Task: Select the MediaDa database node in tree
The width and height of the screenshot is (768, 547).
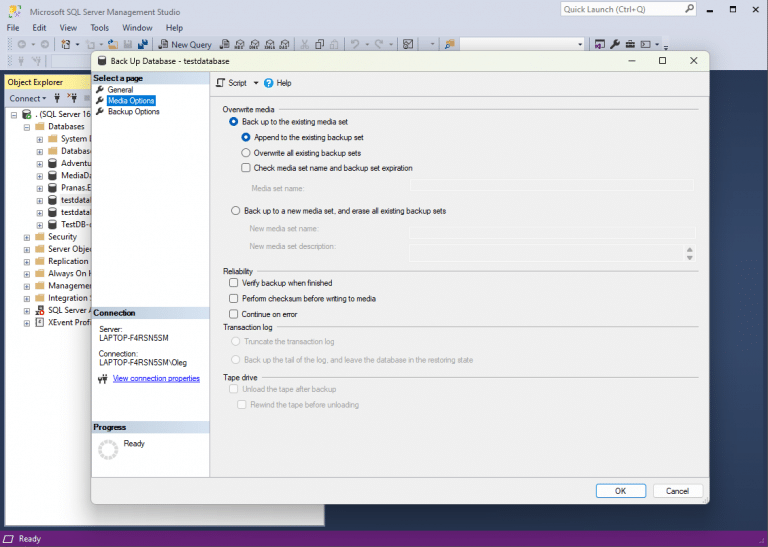Action: 77,176
